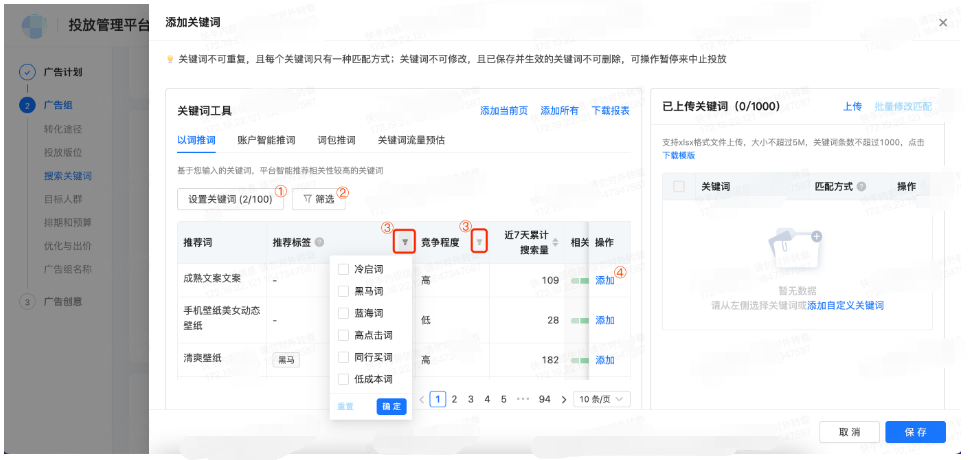Check the 冷启词 filter option
This screenshot has height=460, width=970.
coord(343,270)
